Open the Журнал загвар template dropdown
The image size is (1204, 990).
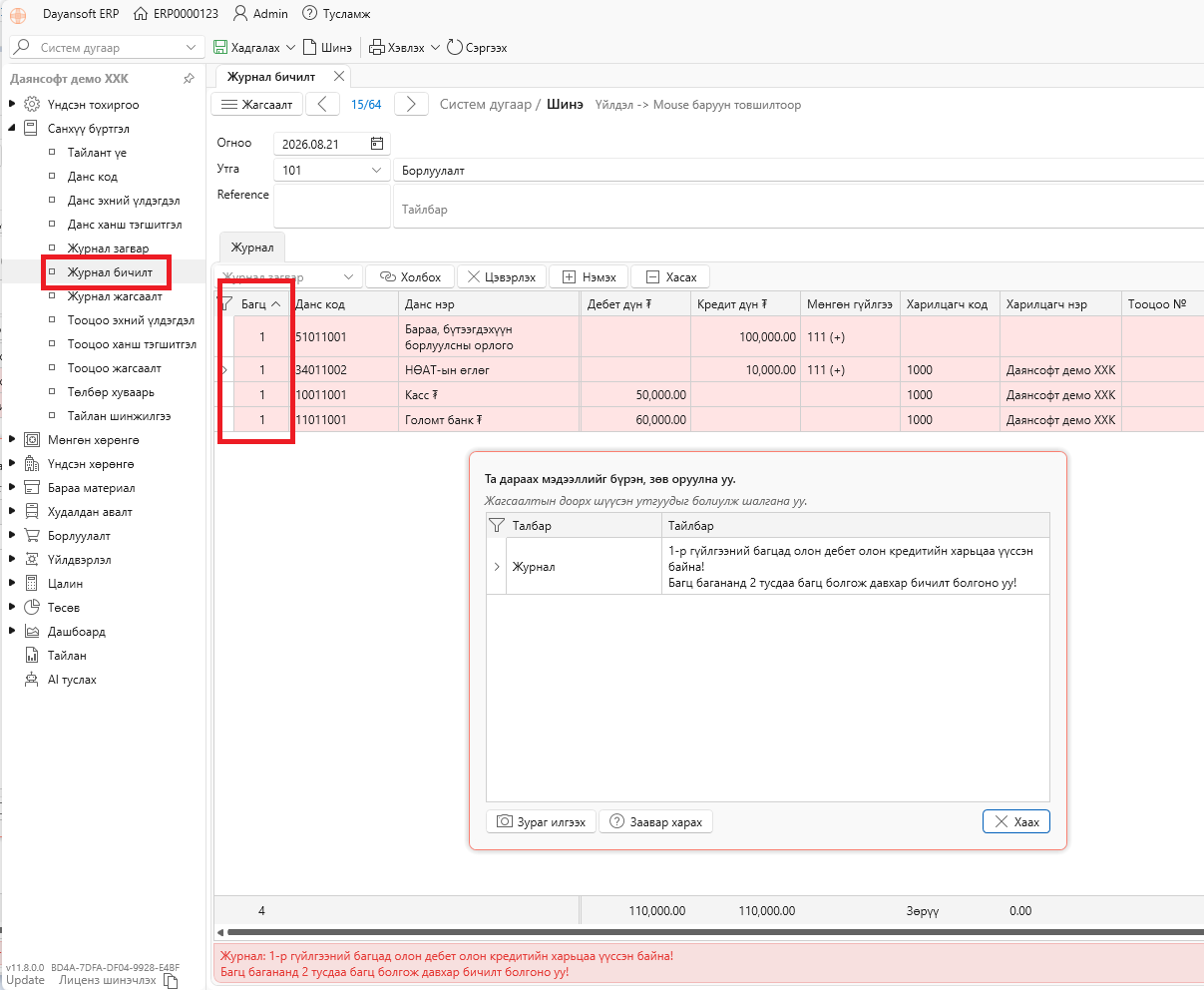point(349,277)
